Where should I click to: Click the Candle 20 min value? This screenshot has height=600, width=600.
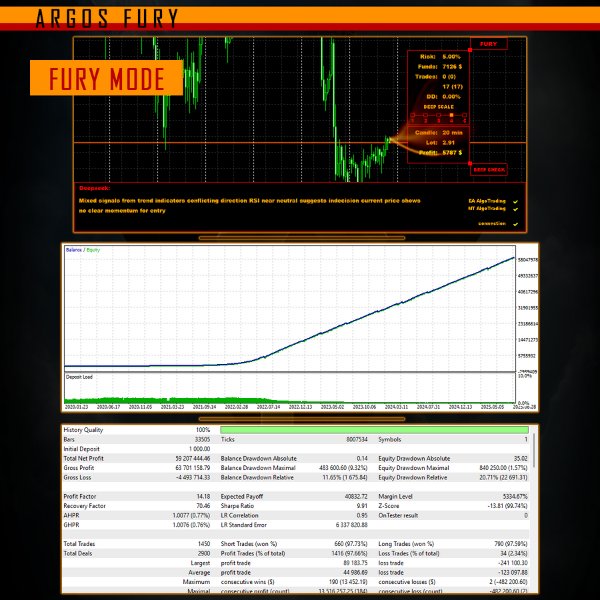452,132
